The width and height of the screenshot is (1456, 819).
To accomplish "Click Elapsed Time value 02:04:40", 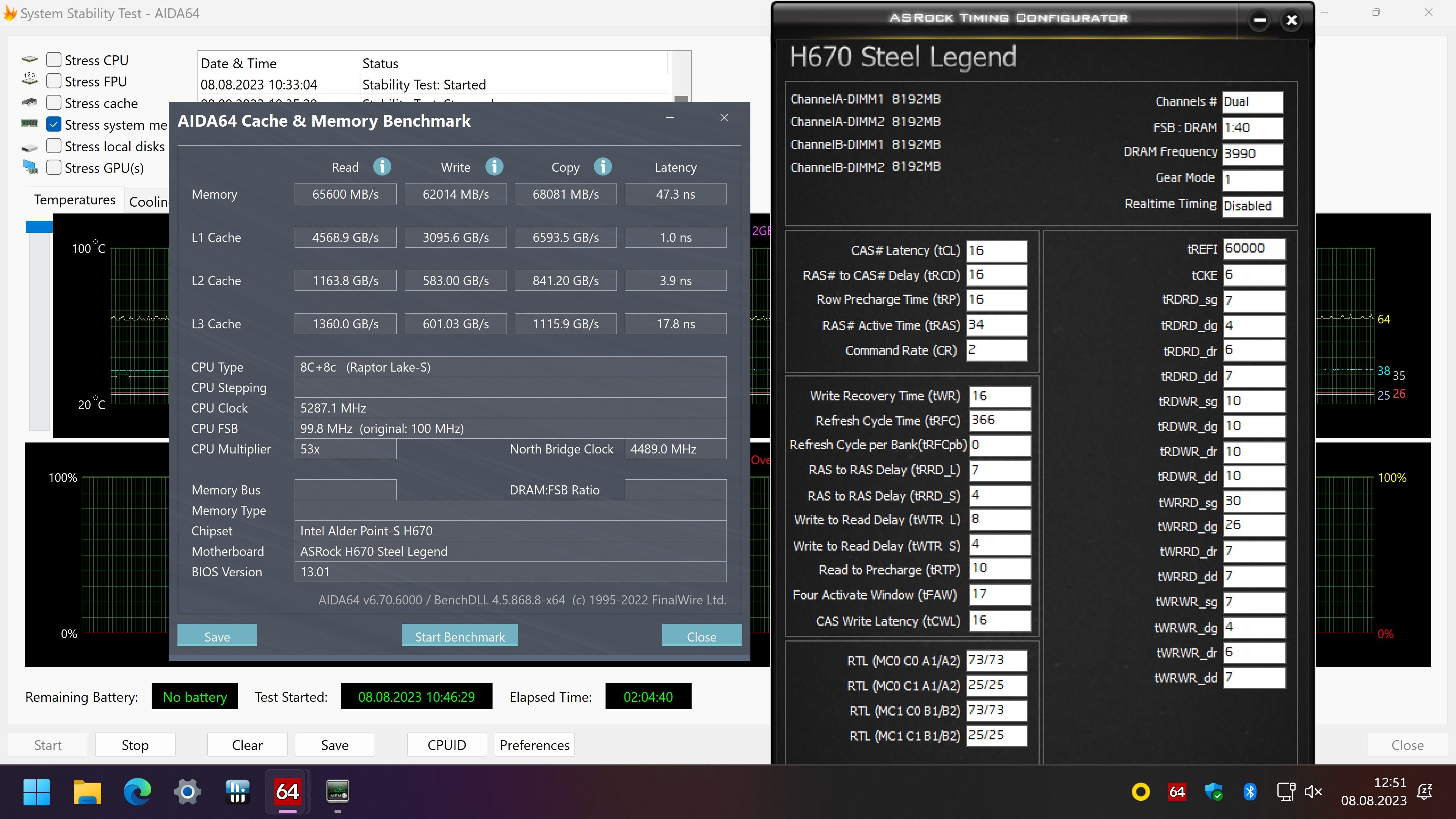I will [648, 697].
